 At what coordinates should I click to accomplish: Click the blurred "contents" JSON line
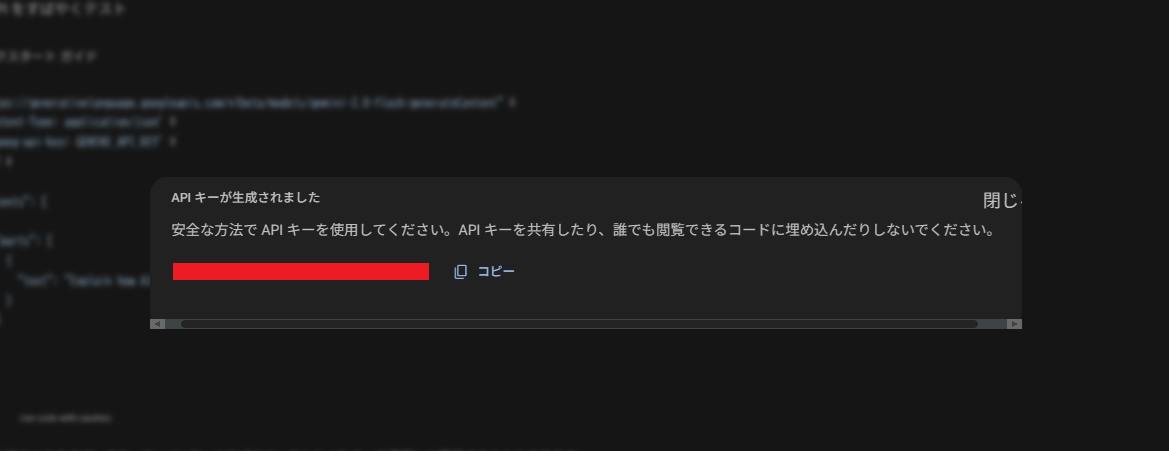click(x=24, y=201)
